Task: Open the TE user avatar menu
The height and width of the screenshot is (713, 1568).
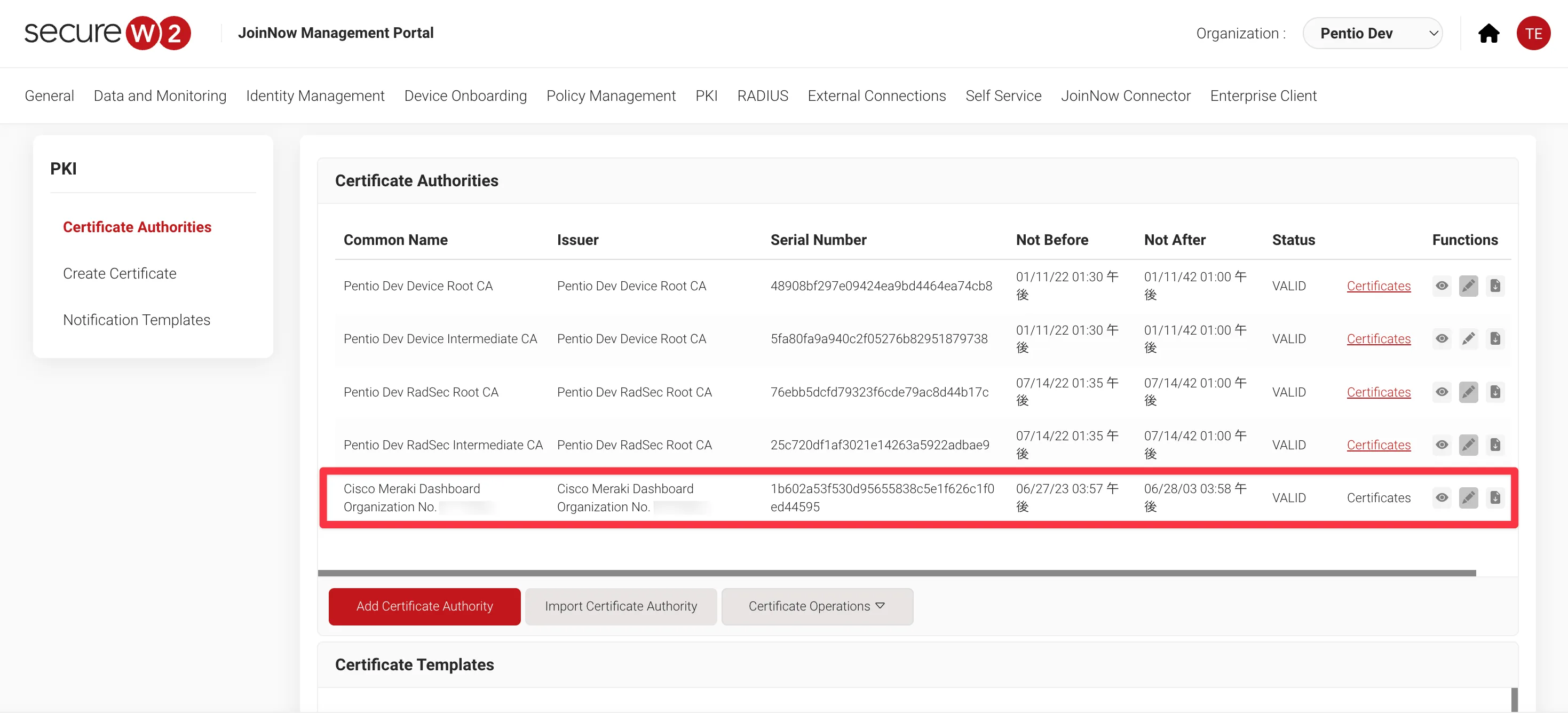Action: click(x=1533, y=34)
